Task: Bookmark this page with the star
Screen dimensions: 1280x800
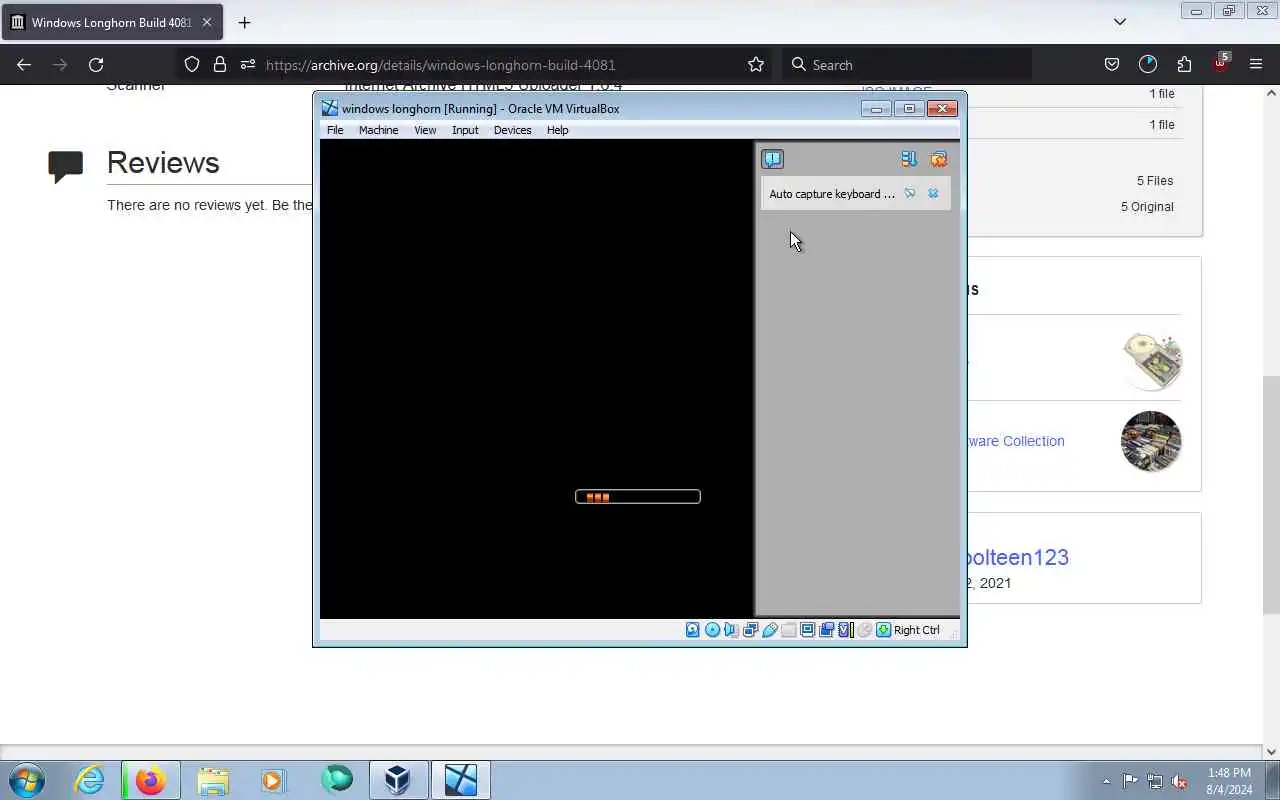Action: [x=756, y=65]
